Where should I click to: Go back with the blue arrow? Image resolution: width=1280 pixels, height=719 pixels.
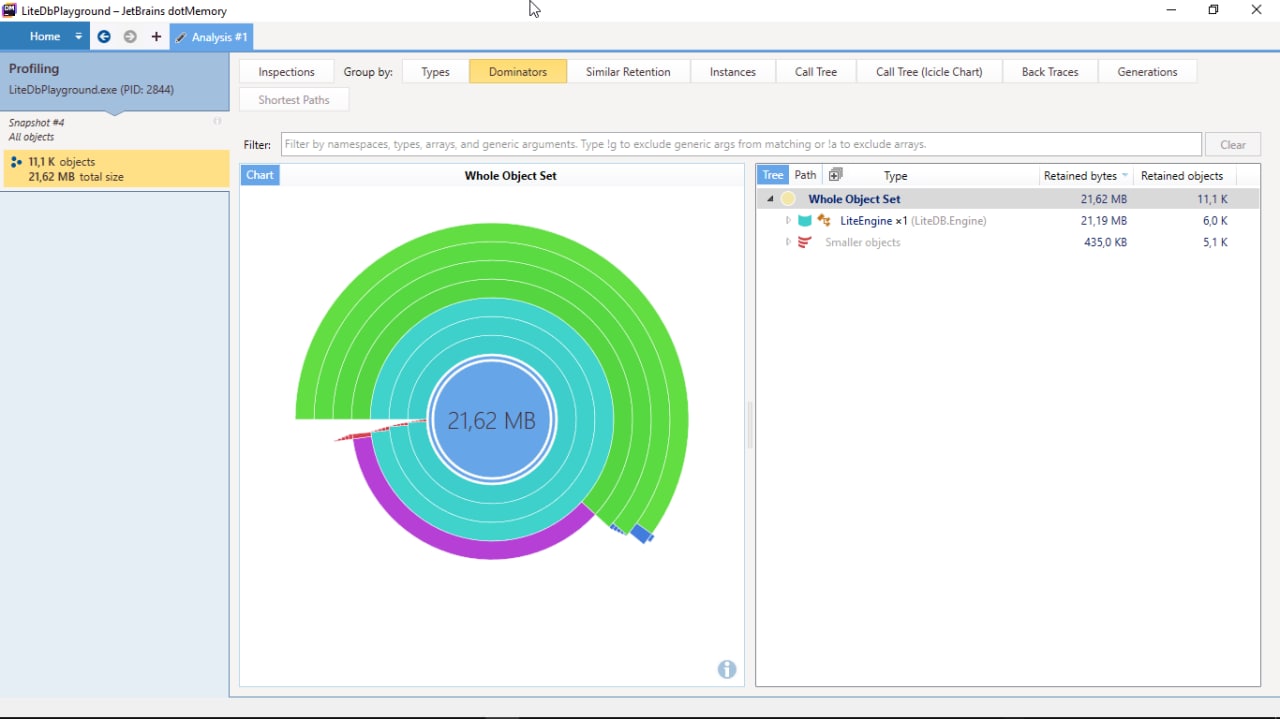pyautogui.click(x=104, y=37)
